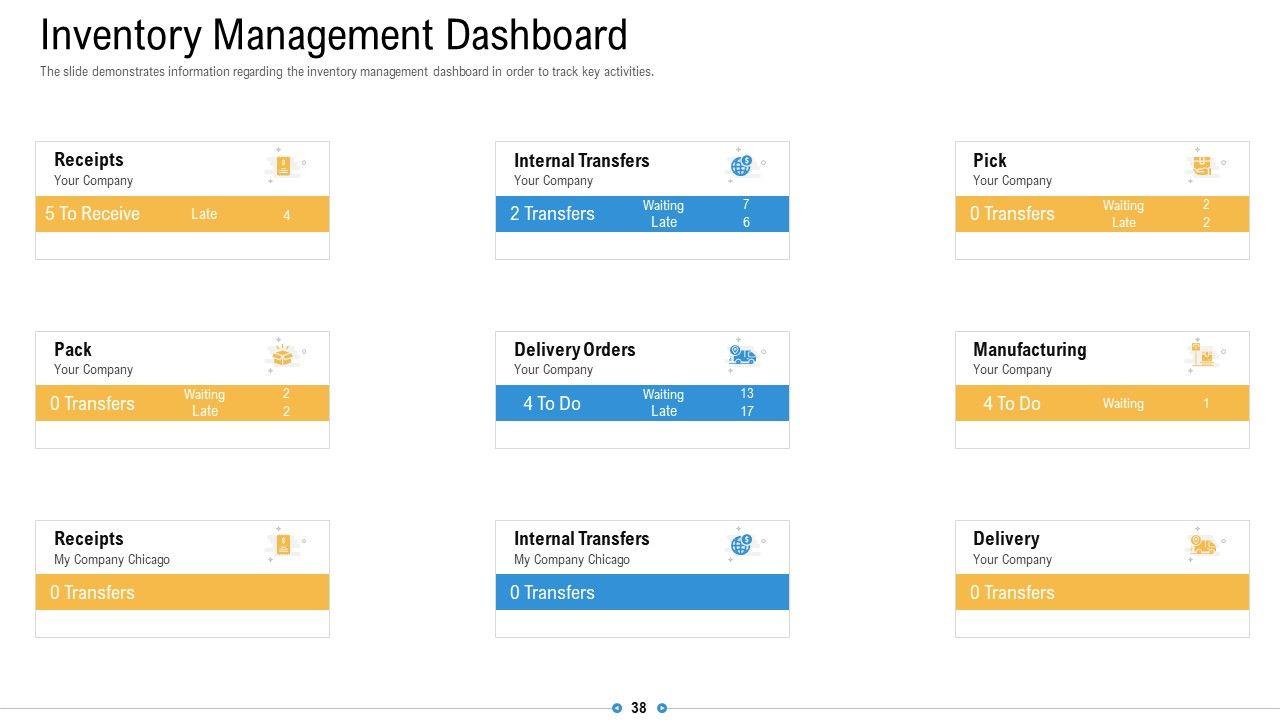Click the Pack card open box icon
Viewport: 1280px width, 720px height.
[x=284, y=356]
